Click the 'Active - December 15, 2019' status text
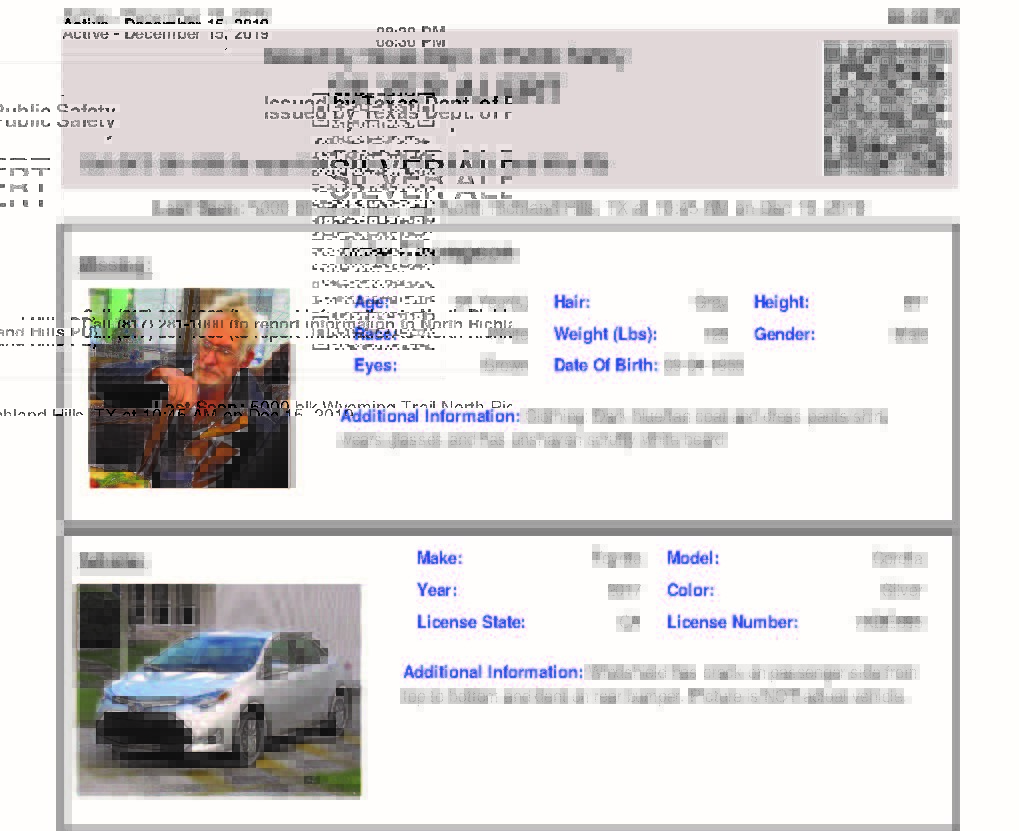Image resolution: width=1019 pixels, height=831 pixels. 165,34
